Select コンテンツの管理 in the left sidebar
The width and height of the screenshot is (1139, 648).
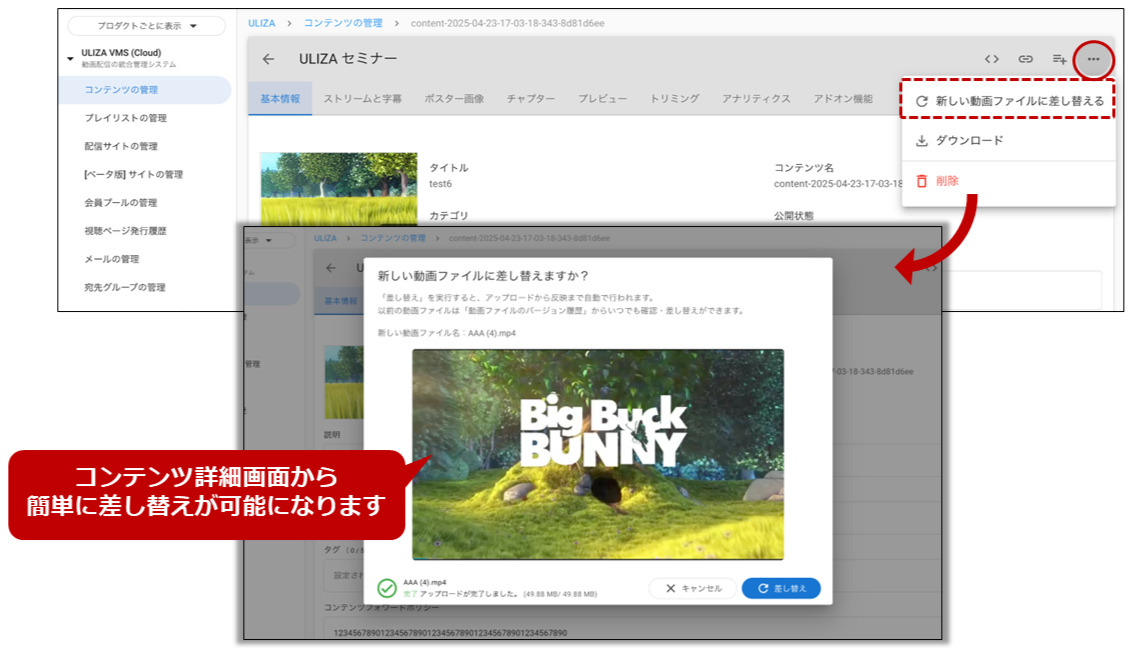tap(145, 90)
